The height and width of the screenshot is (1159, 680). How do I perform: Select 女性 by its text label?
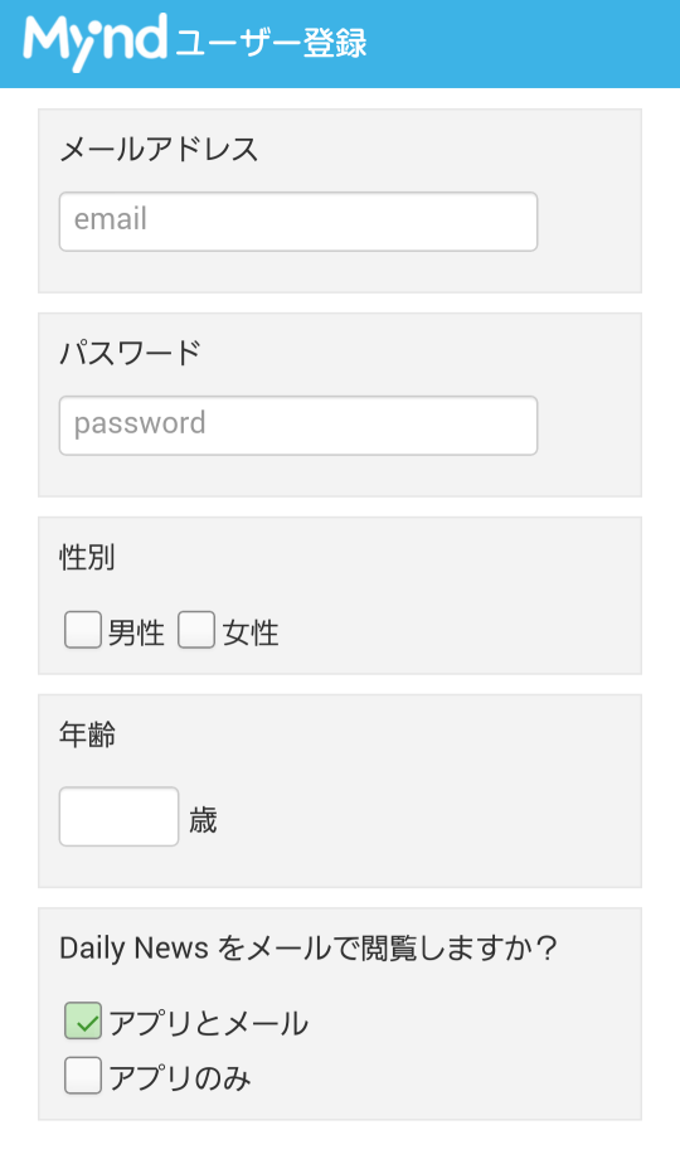[x=251, y=633]
